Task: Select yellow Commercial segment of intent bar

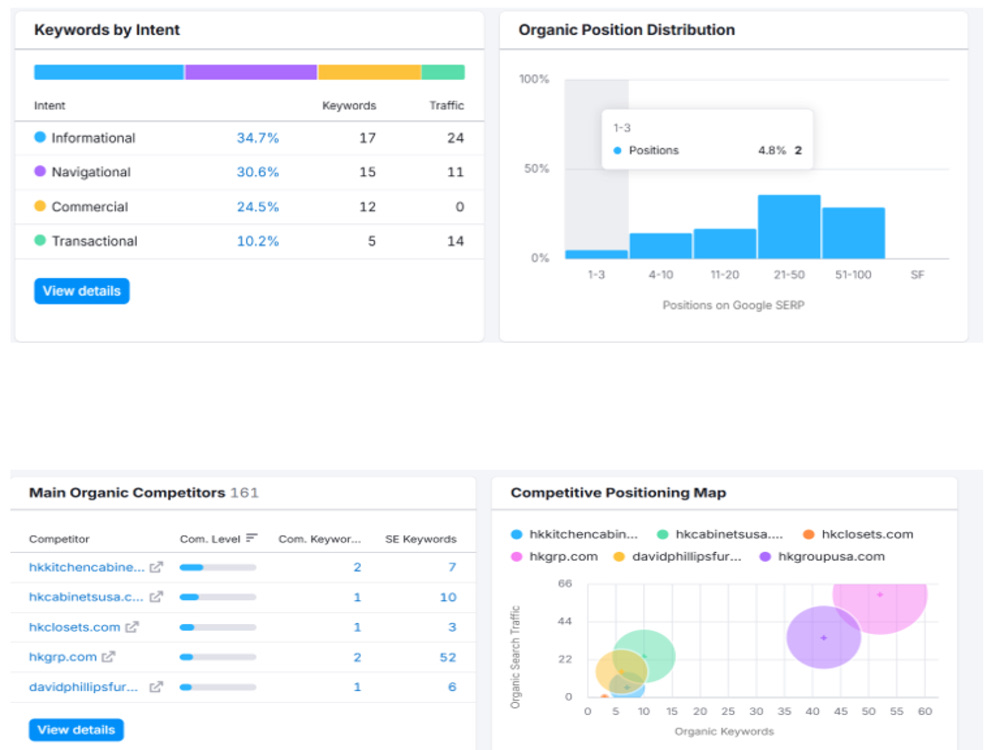Action: (369, 72)
